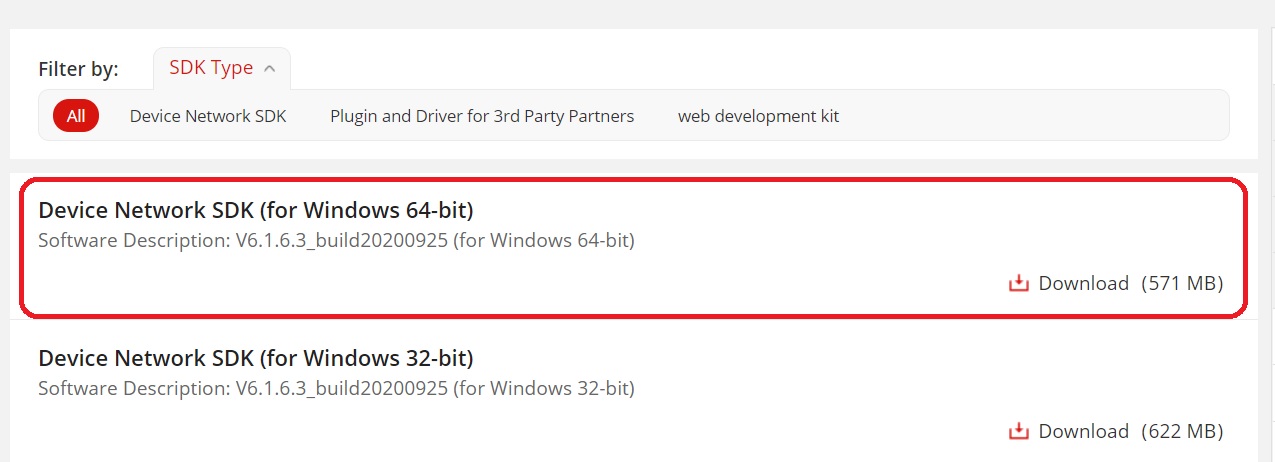Click the download icon for the 32-bit SDK
This screenshot has width=1275, height=462.
[x=1019, y=432]
